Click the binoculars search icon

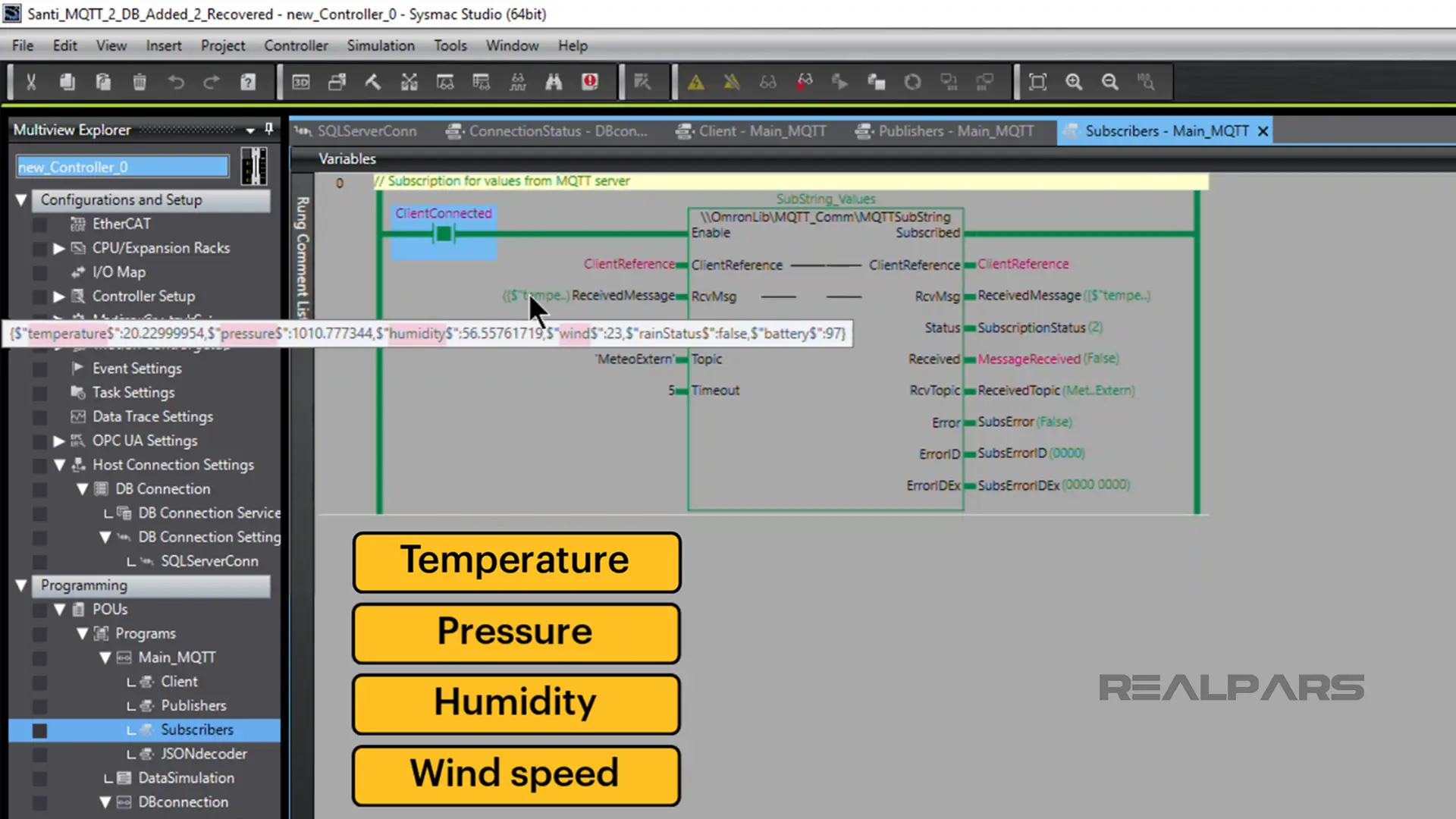pos(554,82)
